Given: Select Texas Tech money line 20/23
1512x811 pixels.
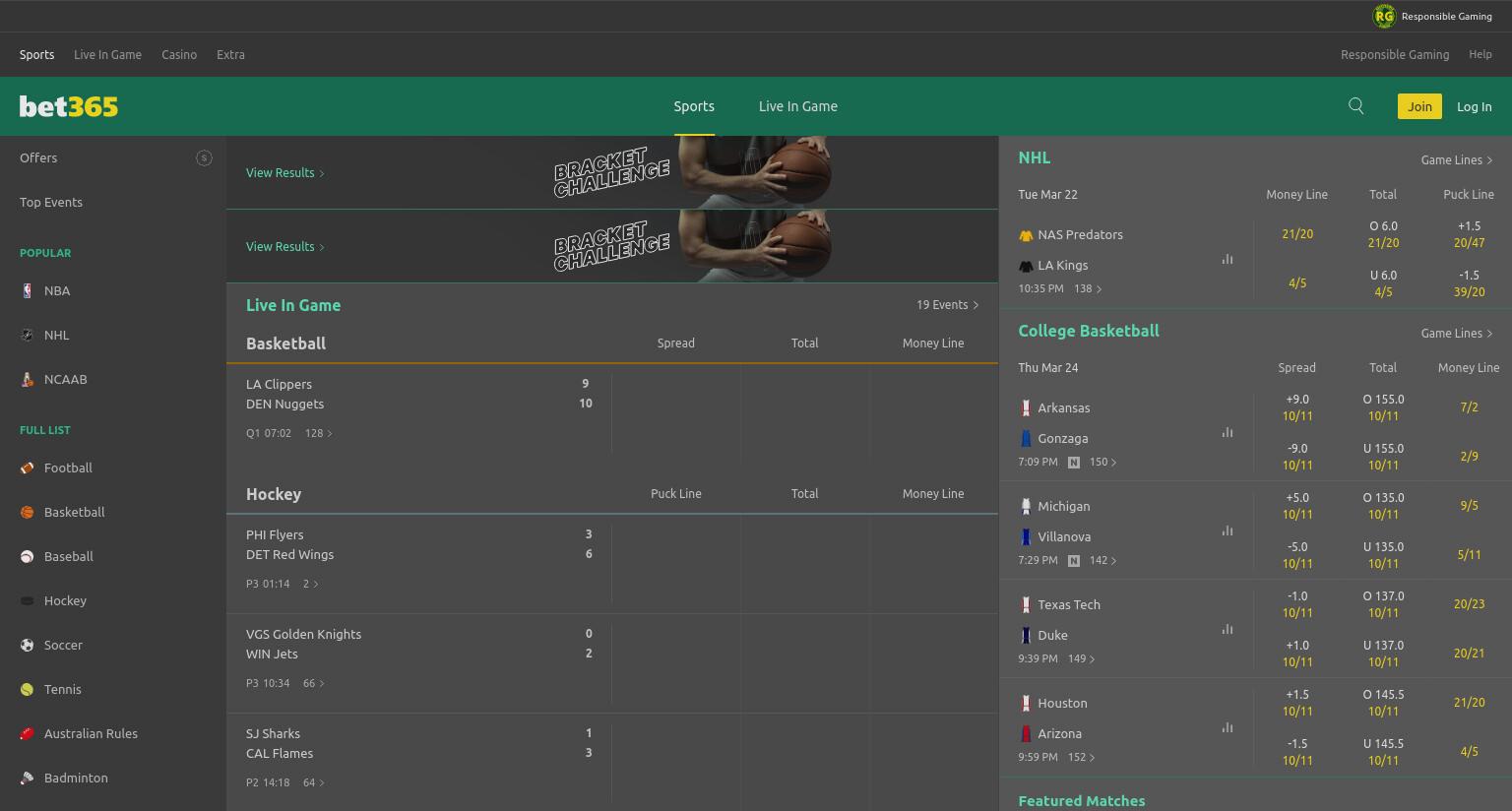Looking at the screenshot, I should pyautogui.click(x=1469, y=603).
